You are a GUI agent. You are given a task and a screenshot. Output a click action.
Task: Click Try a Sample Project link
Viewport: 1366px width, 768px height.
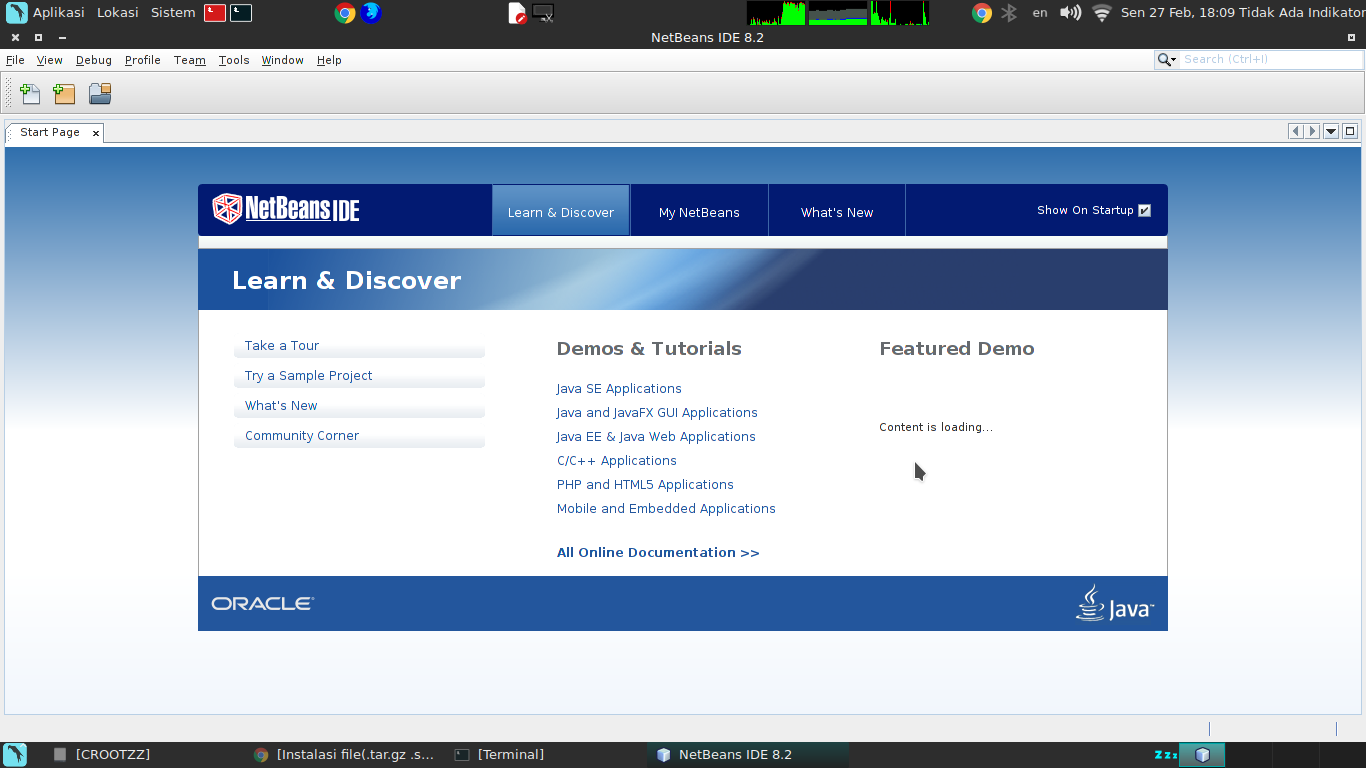click(x=309, y=376)
